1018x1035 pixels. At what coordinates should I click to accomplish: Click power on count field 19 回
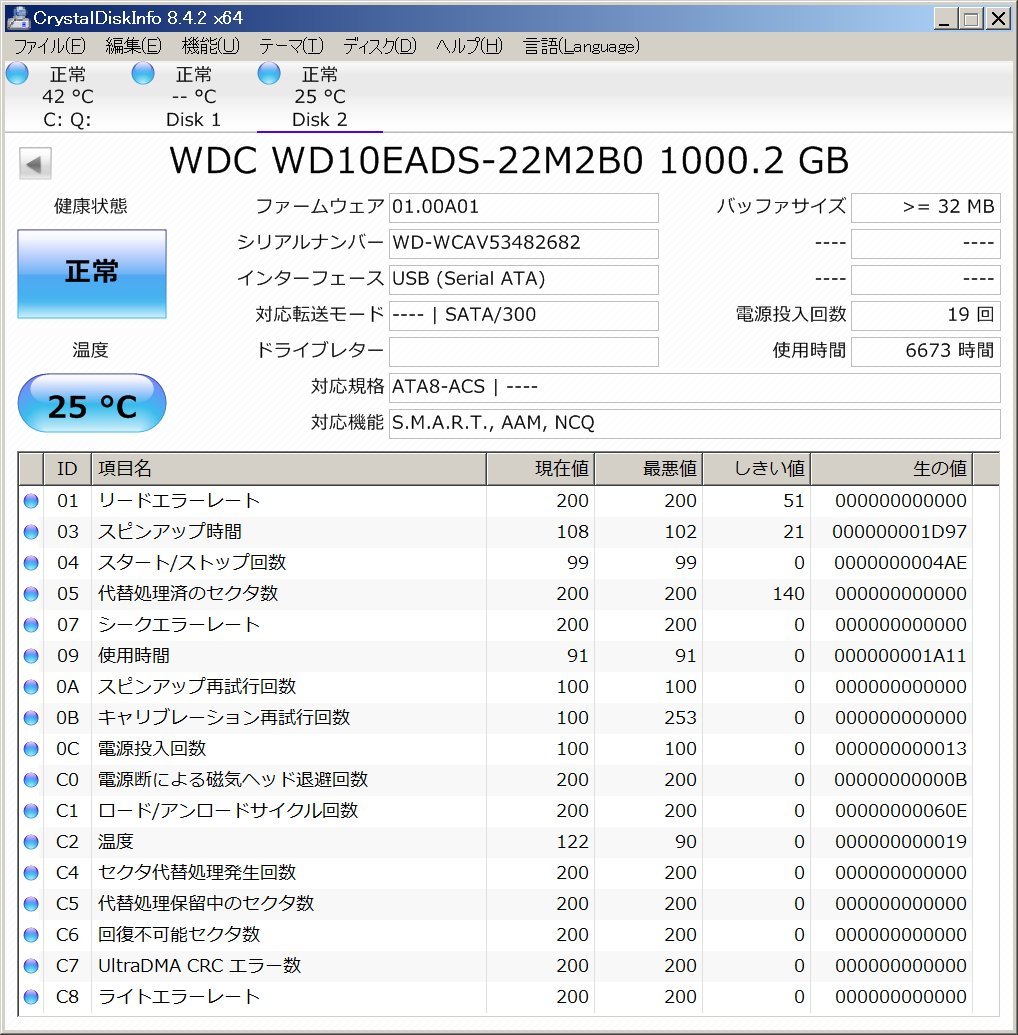pos(926,316)
